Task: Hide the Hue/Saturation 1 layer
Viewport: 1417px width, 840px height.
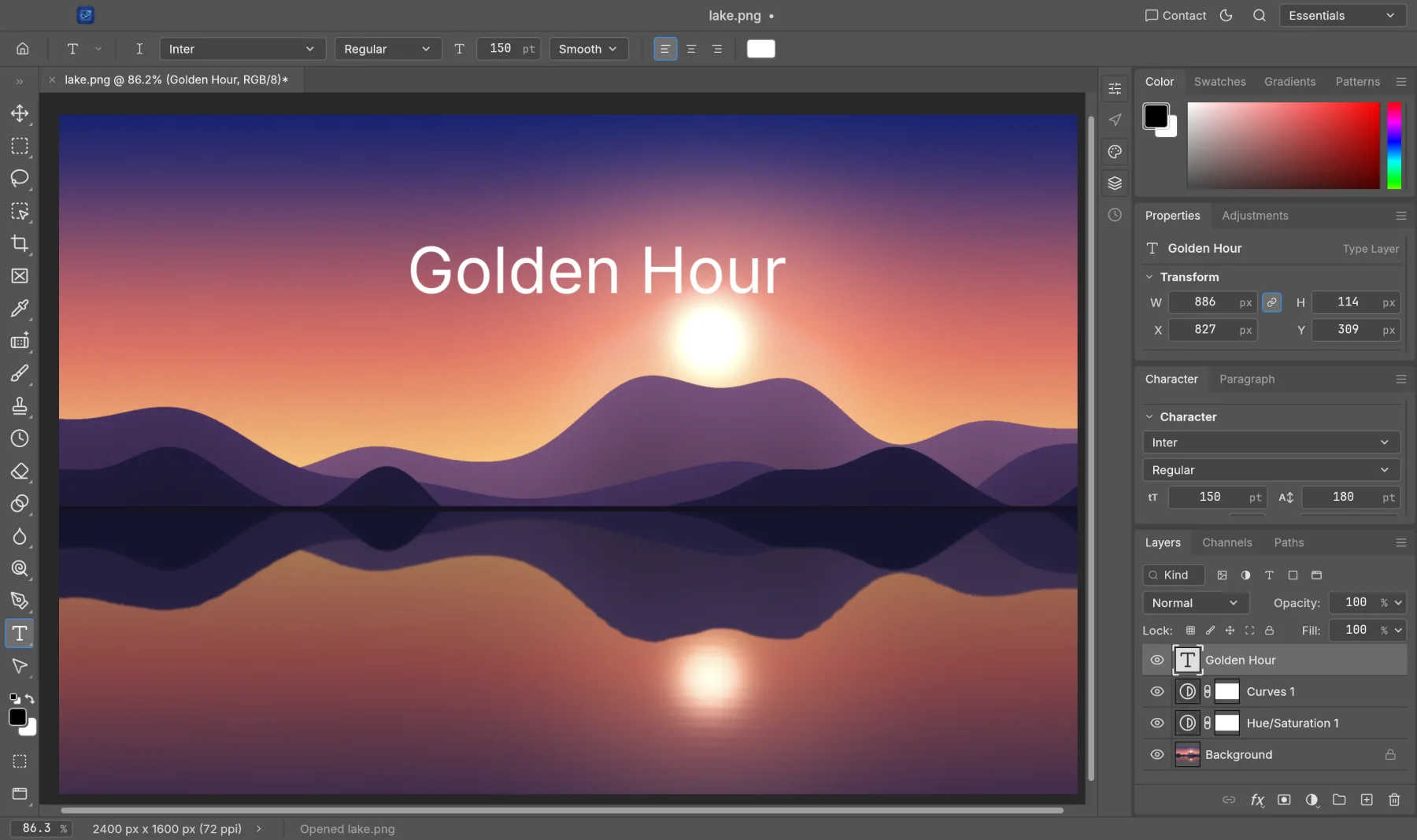Action: (x=1156, y=723)
